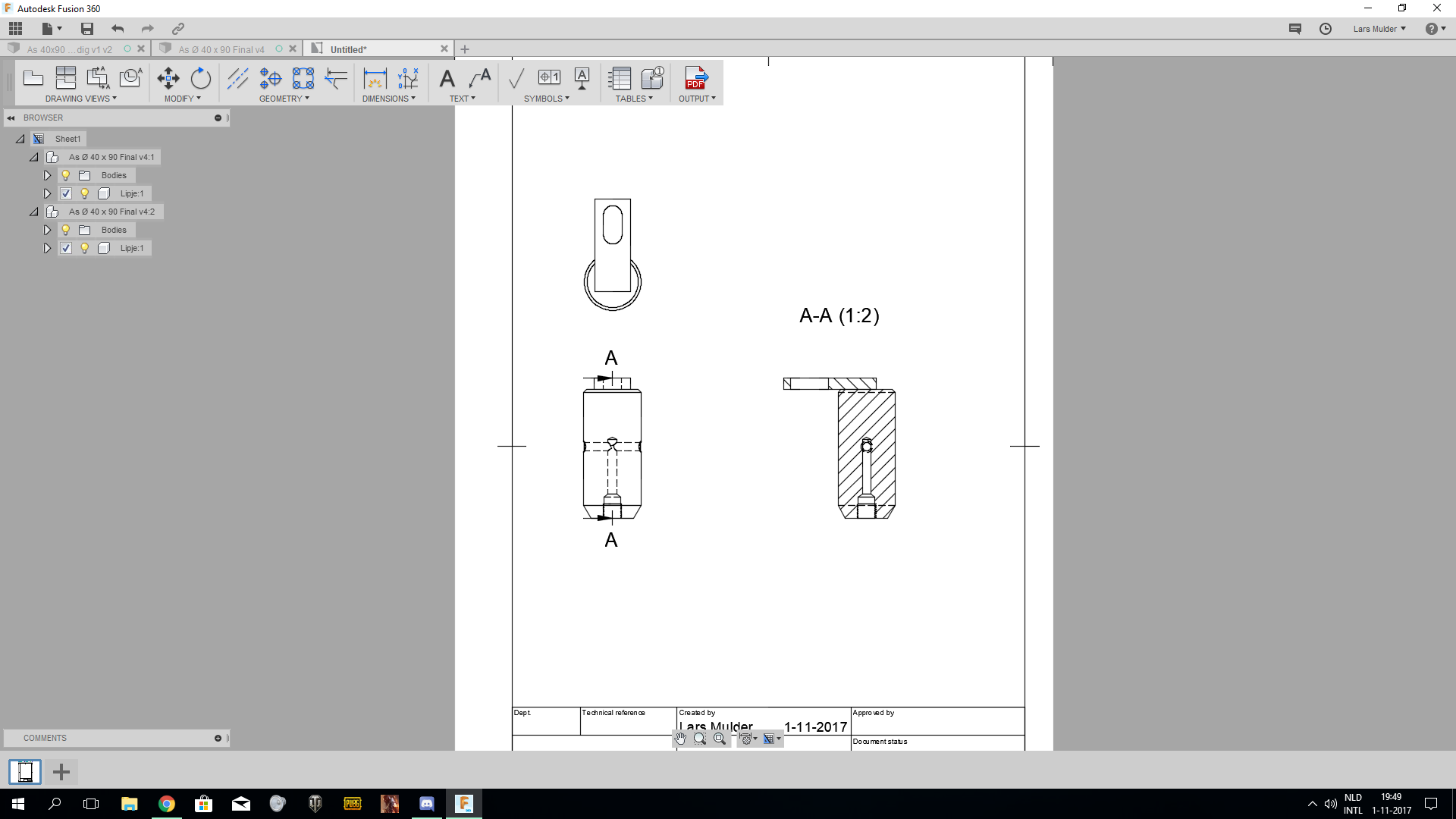Select the Section View tool
The height and width of the screenshot is (819, 1456).
[x=98, y=77]
